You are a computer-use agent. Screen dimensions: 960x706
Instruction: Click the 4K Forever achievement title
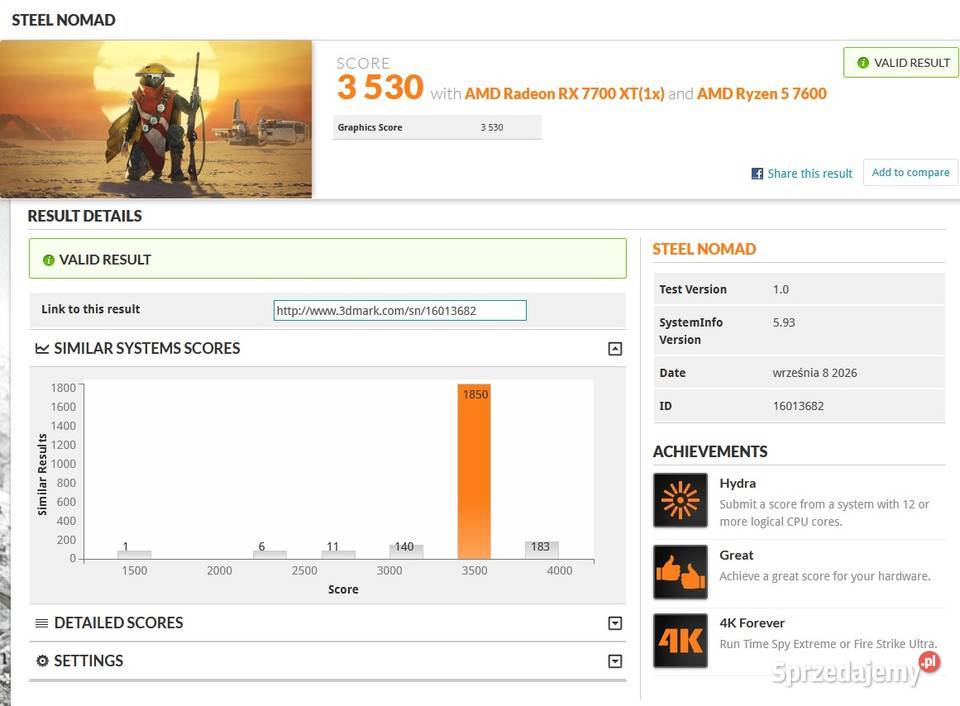(x=752, y=623)
